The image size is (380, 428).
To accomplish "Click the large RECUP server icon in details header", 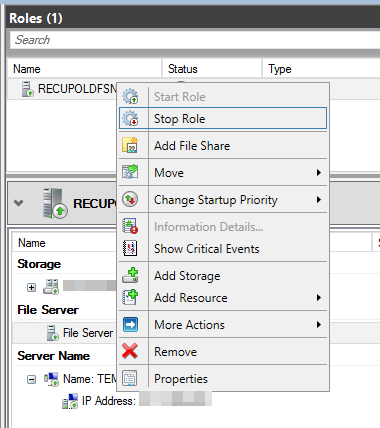I will coord(55,203).
